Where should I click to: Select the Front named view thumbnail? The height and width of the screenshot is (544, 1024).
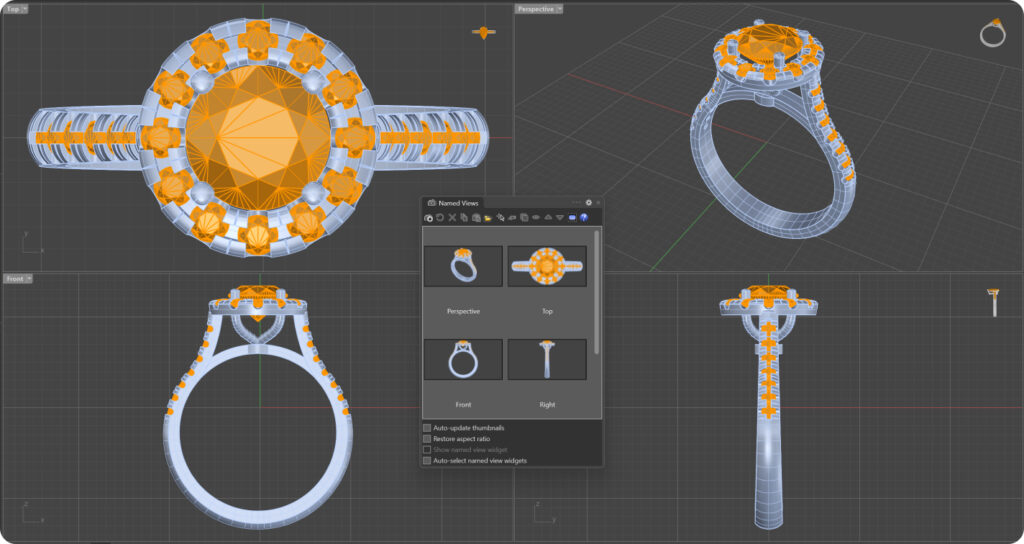click(463, 359)
